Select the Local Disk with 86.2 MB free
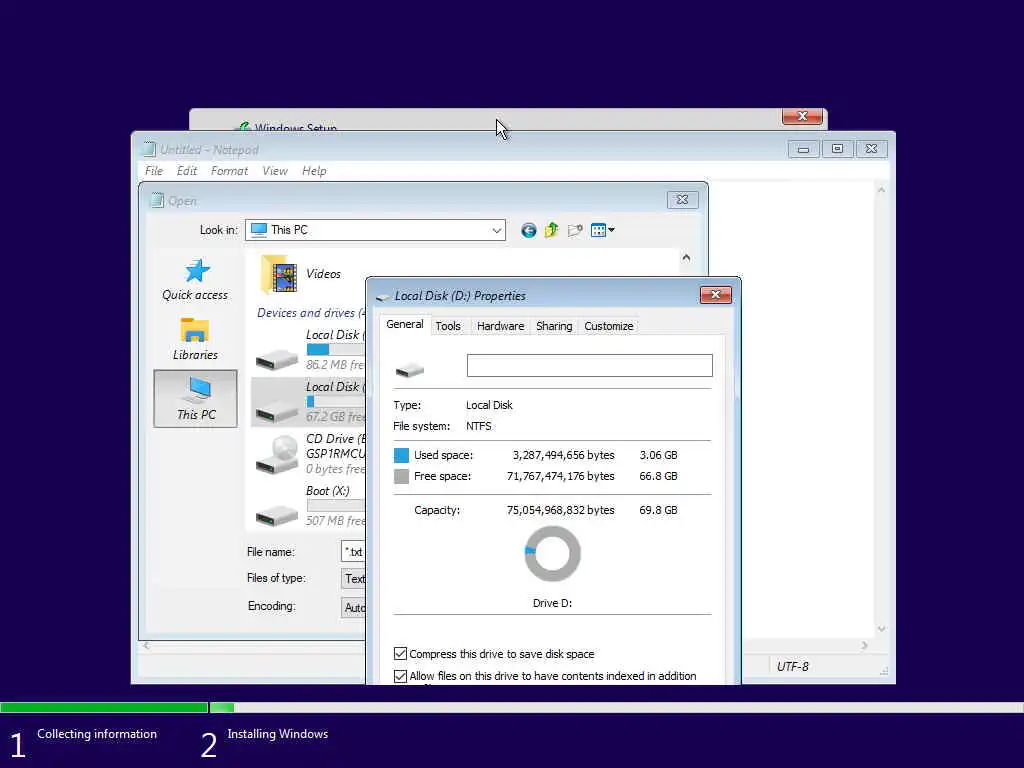The image size is (1024, 768). click(x=309, y=349)
